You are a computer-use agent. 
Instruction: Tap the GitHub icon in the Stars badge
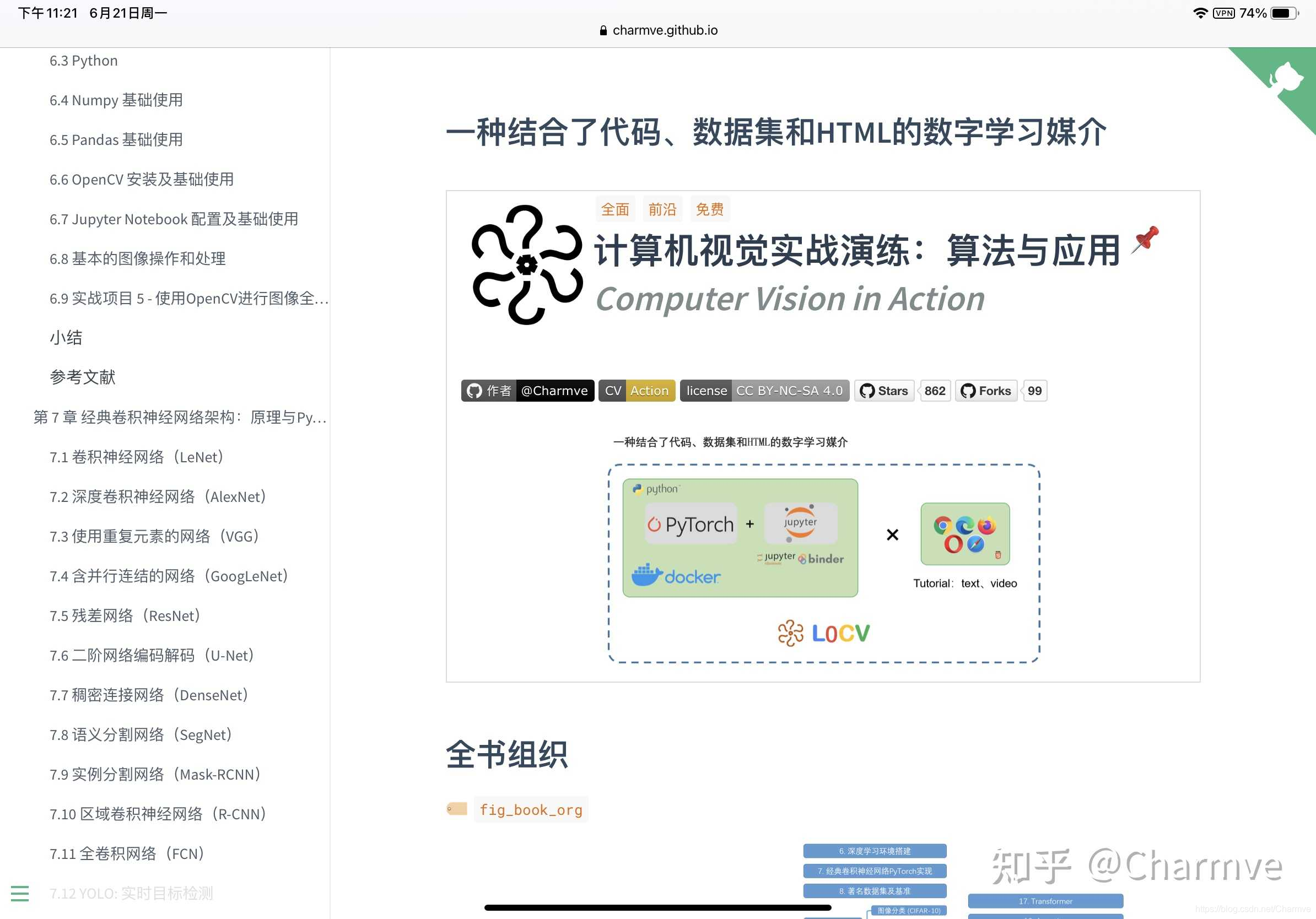click(867, 391)
